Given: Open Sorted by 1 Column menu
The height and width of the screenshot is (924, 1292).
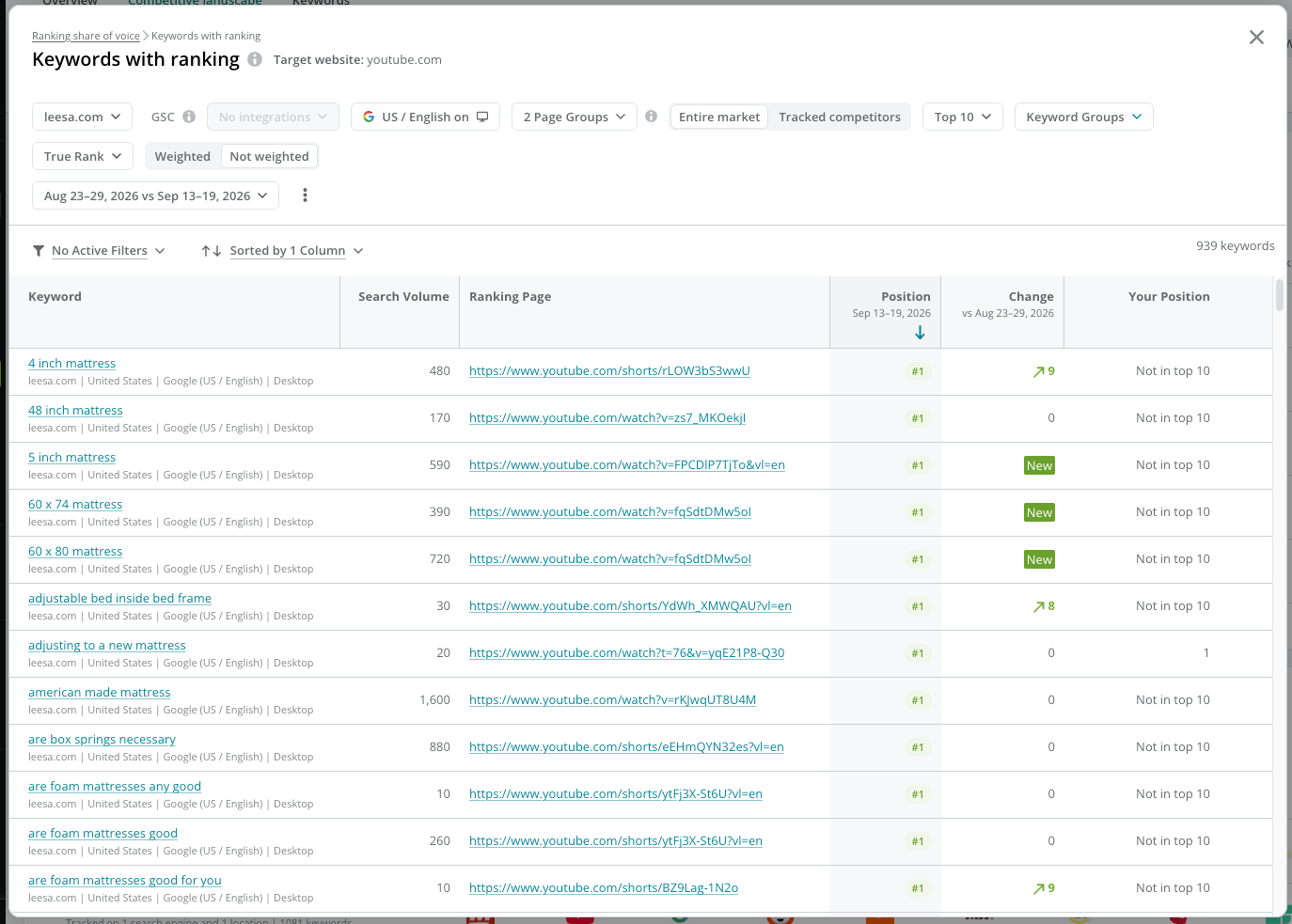Looking at the screenshot, I should (x=282, y=251).
